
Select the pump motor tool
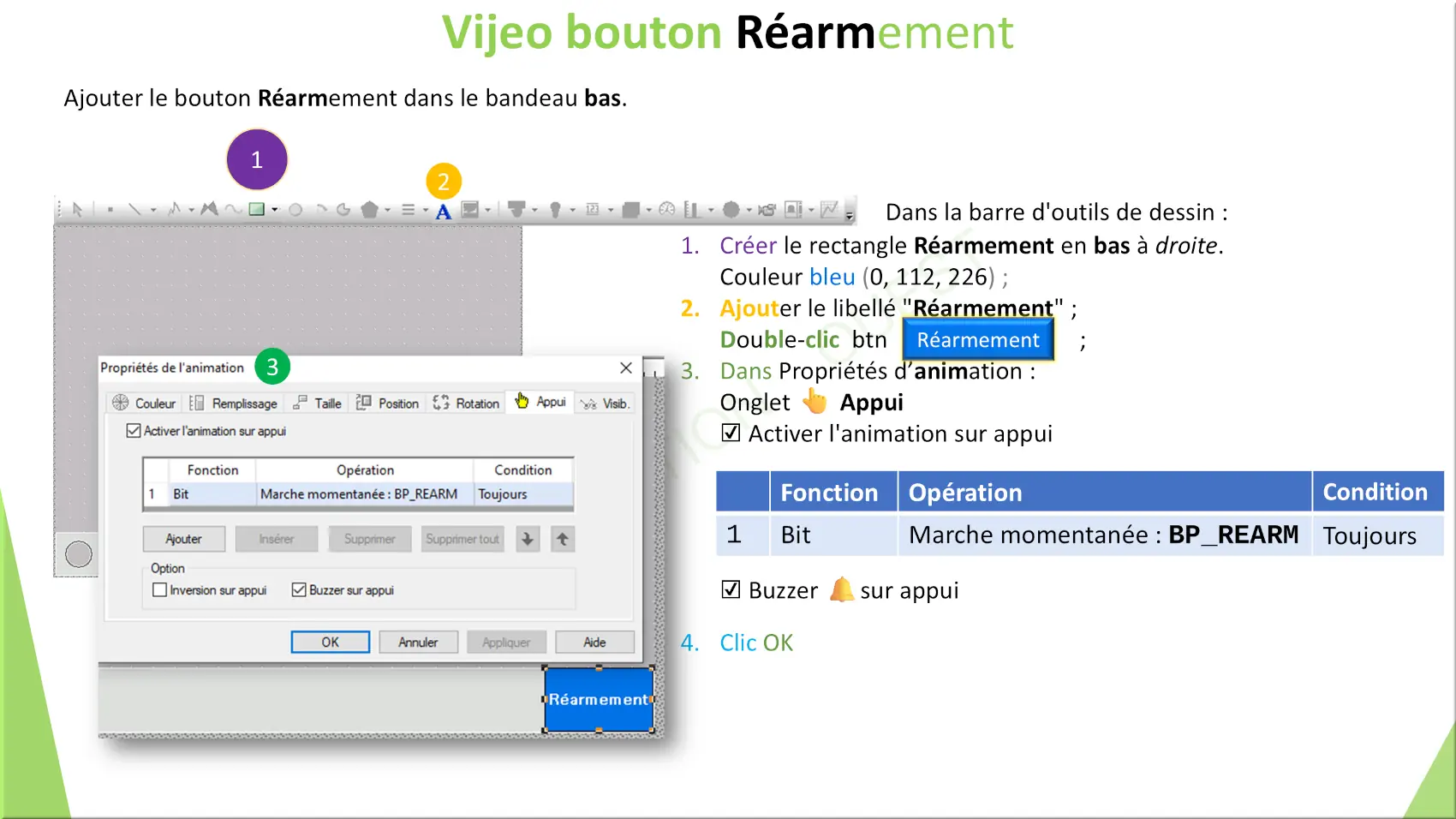pyautogui.click(x=767, y=210)
